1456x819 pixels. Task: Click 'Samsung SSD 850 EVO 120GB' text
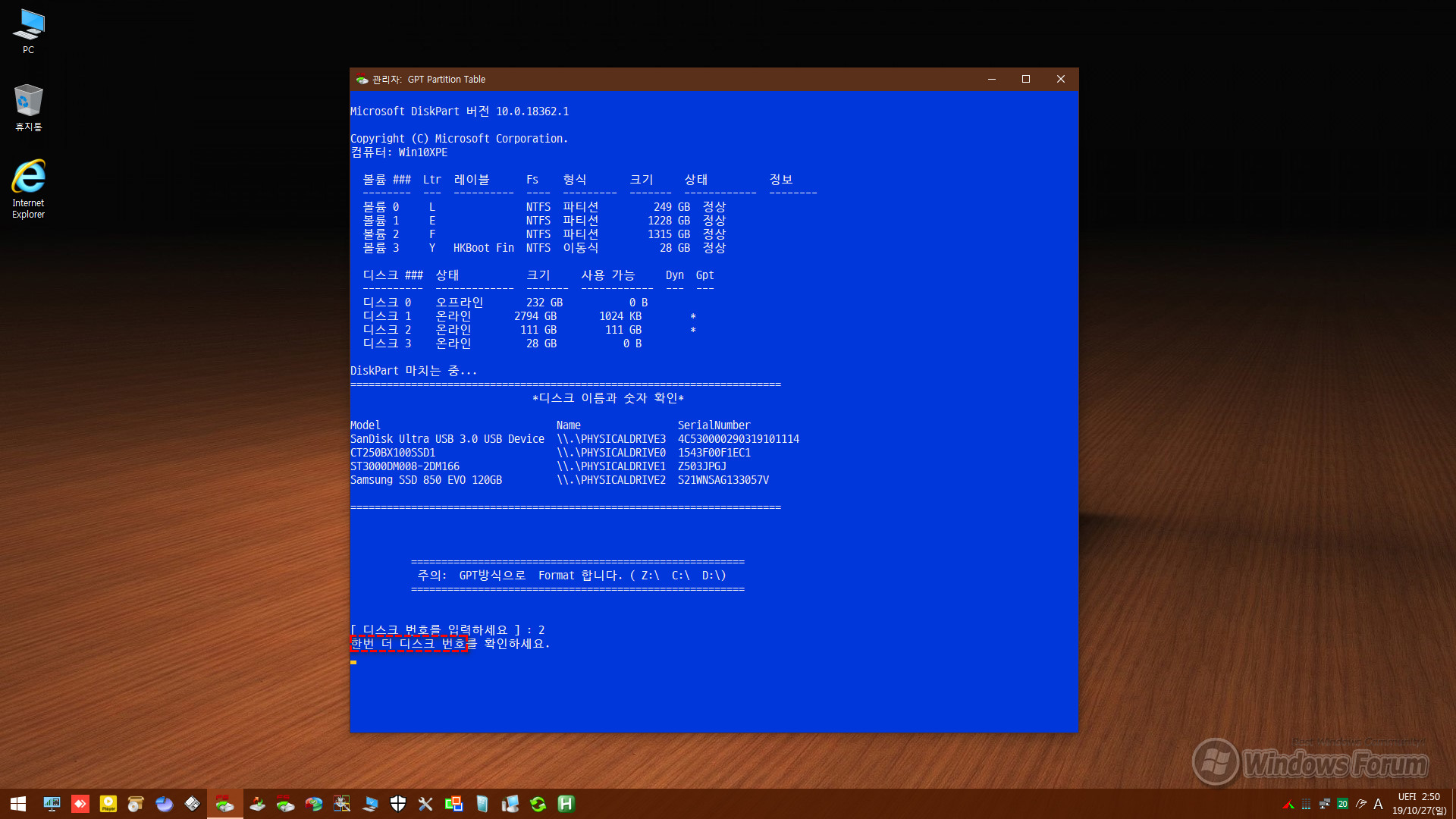426,480
